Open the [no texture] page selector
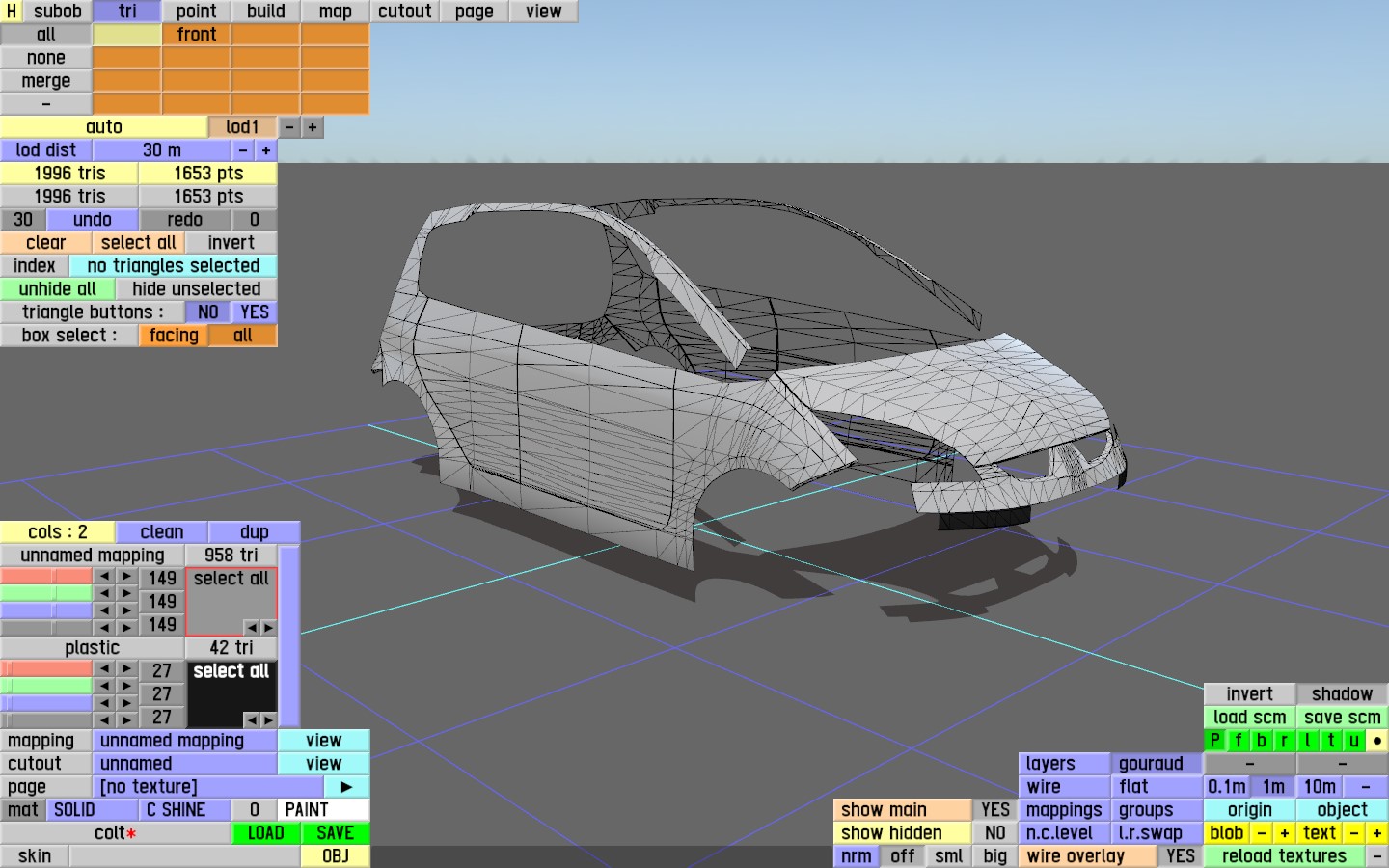The image size is (1389, 868). (208, 787)
